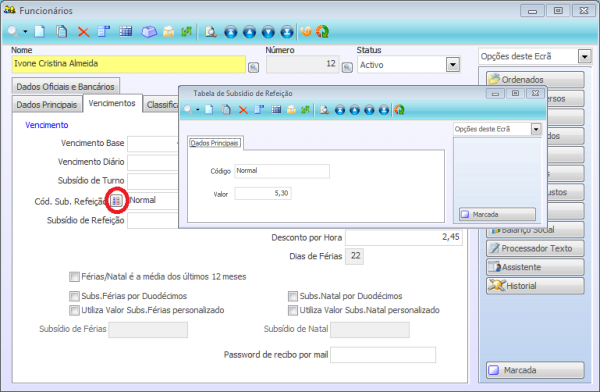Click the Valor field showing 5,30
This screenshot has height=392, width=600.
[263, 193]
